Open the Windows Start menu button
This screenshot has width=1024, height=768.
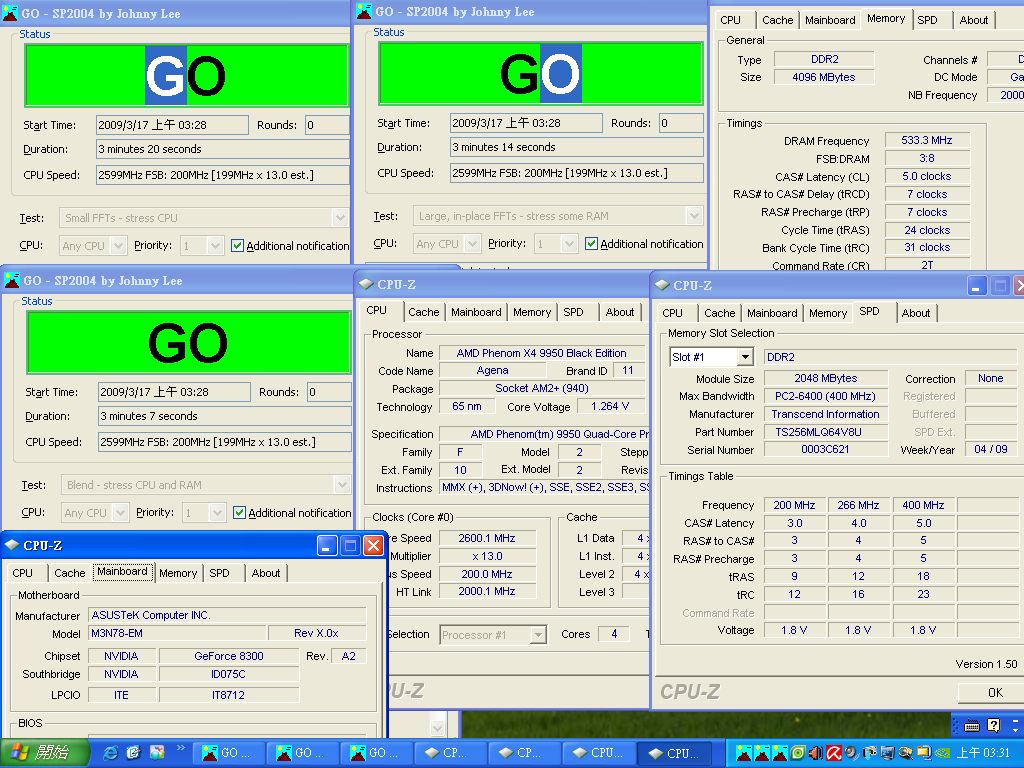point(42,753)
